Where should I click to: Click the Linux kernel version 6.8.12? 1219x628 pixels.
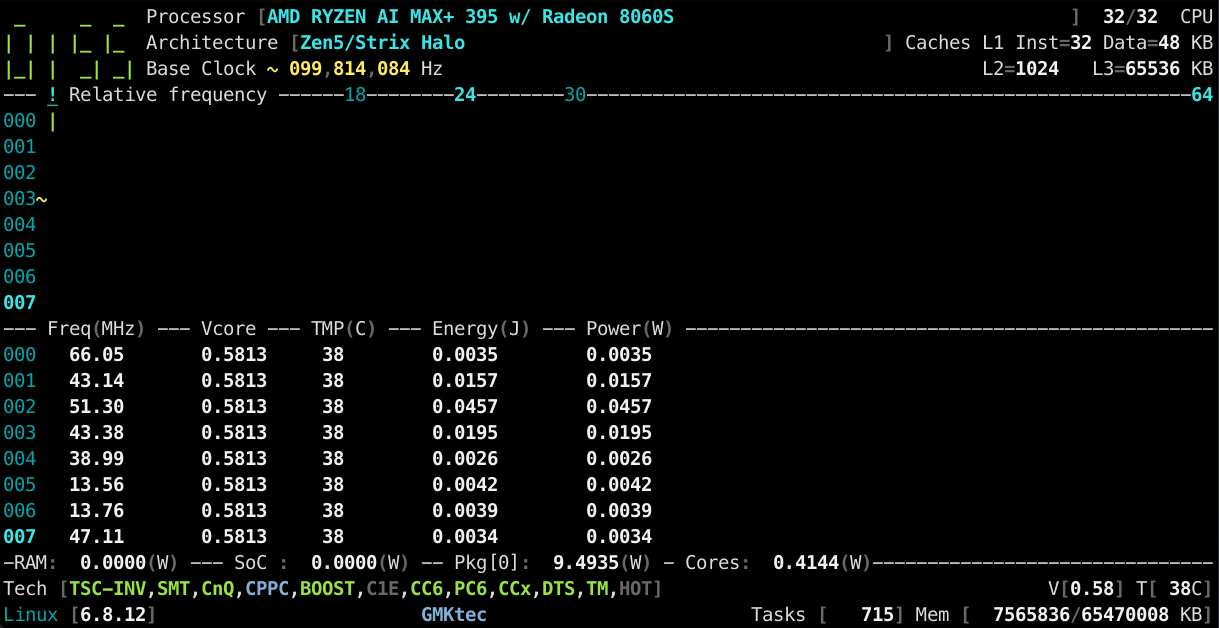113,615
